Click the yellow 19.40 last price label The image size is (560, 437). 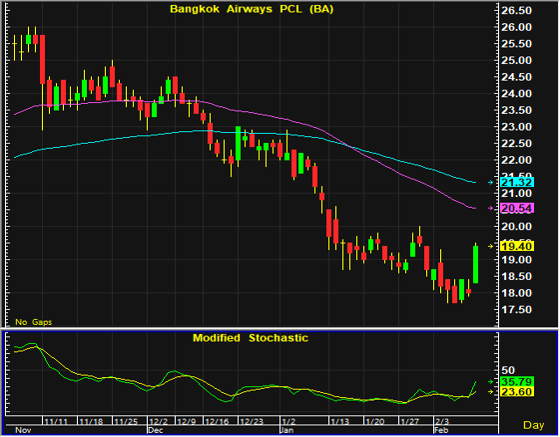pos(517,246)
